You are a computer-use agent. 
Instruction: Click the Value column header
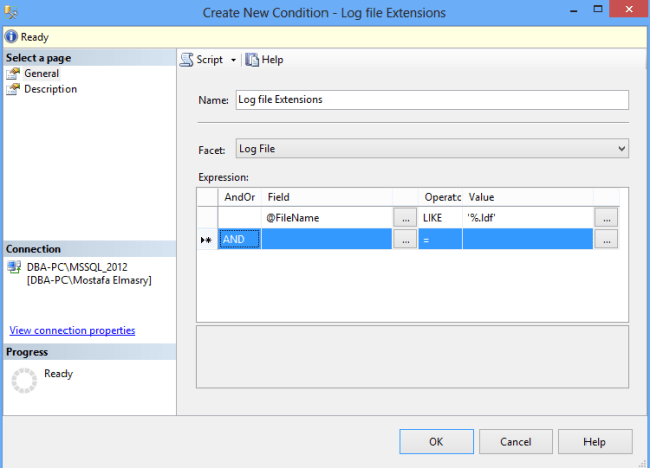[x=528, y=197]
